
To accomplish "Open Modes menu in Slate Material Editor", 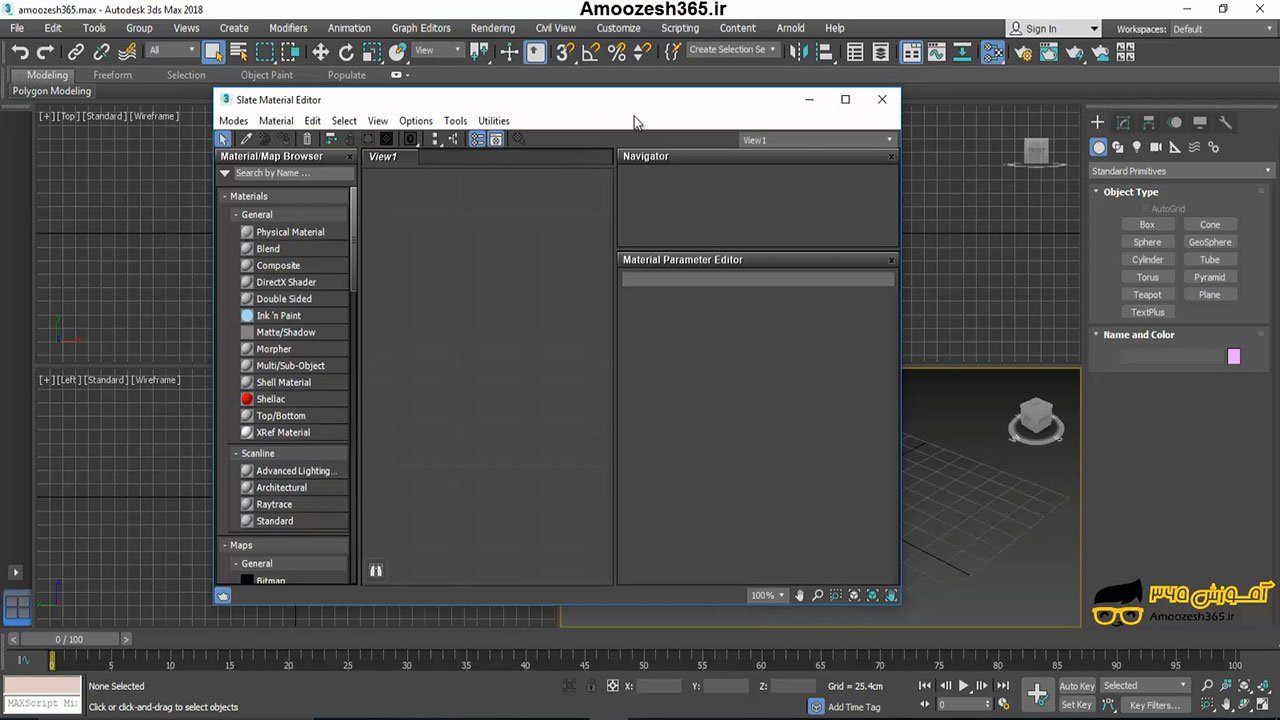I will [233, 121].
